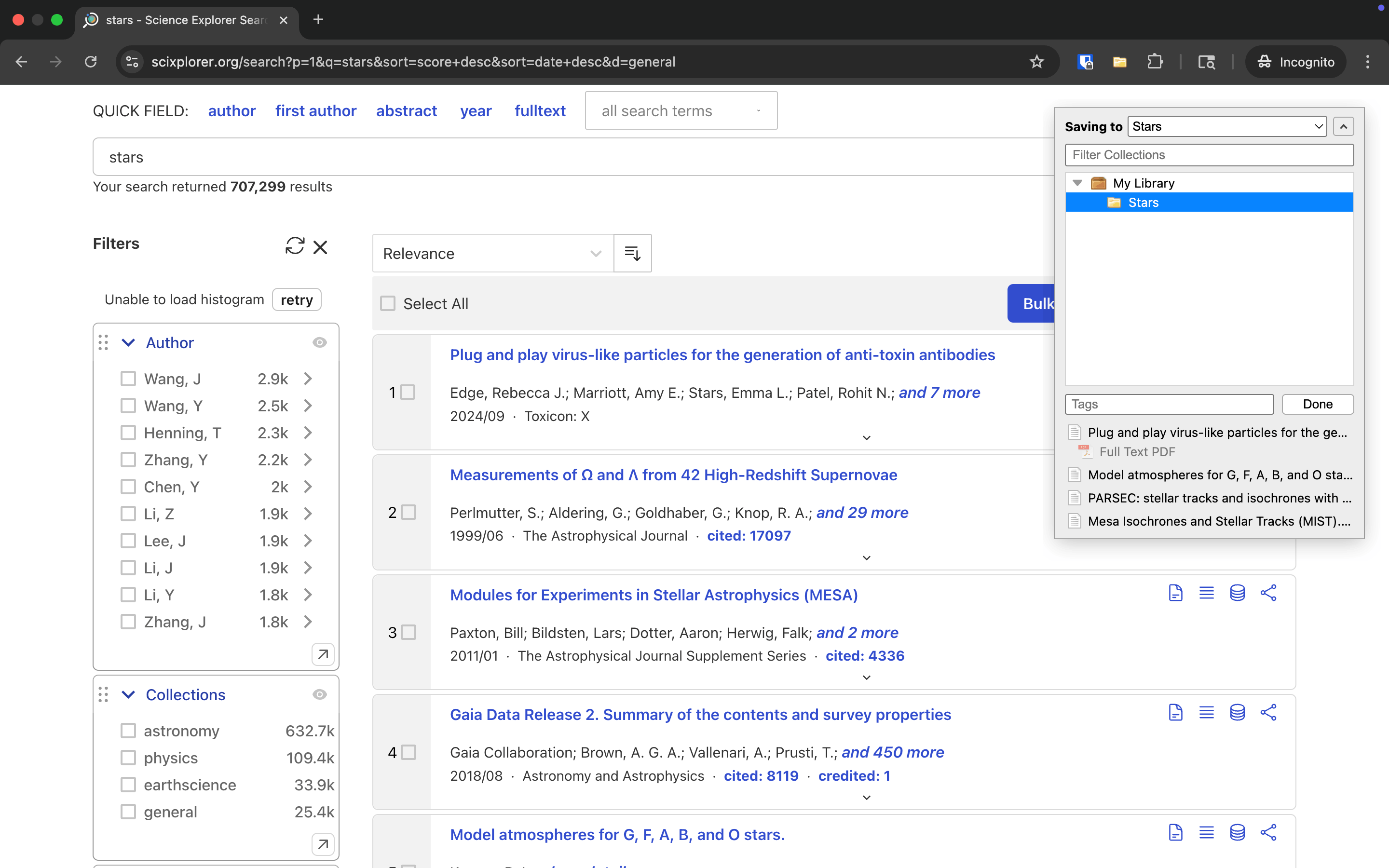
Task: Insert the author quick field
Action: coord(232,111)
